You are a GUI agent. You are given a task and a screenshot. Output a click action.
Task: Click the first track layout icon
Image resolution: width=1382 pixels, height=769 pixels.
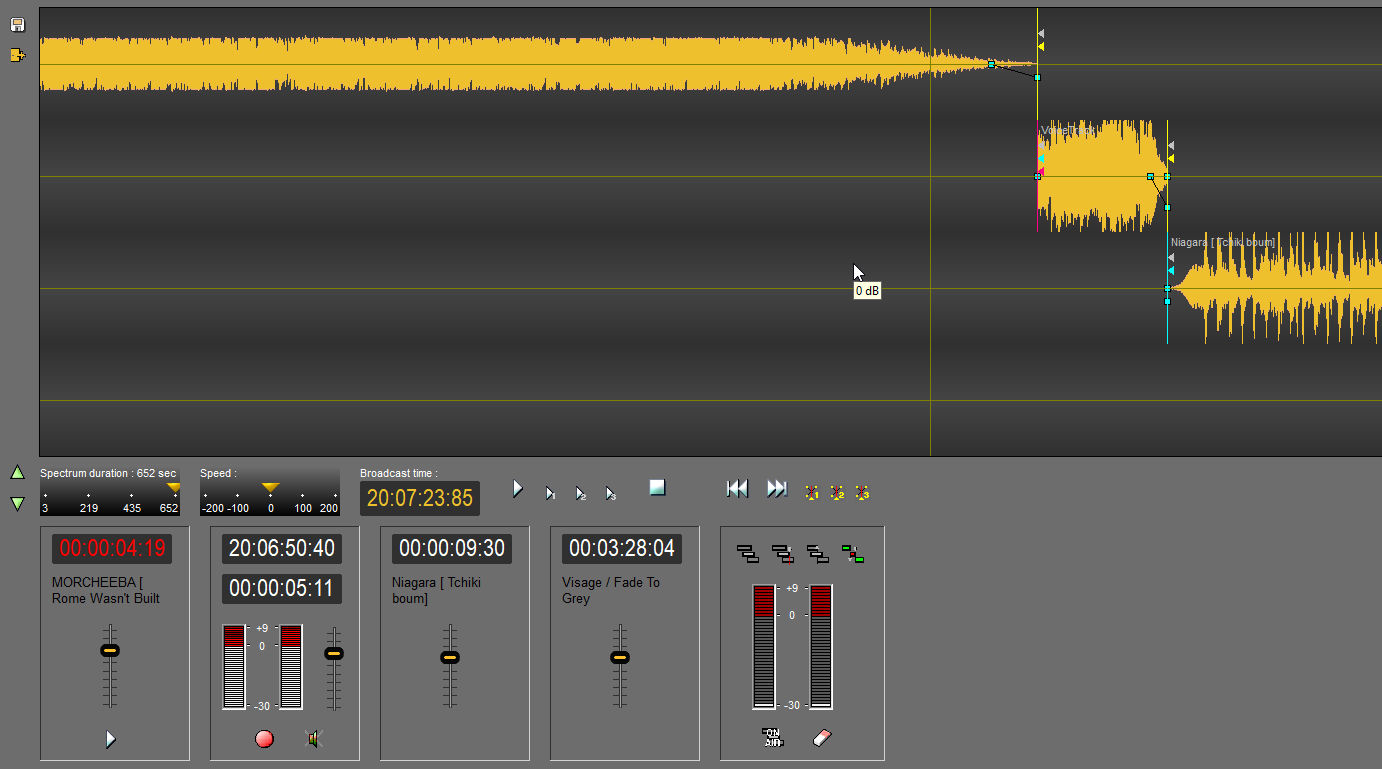(x=747, y=553)
